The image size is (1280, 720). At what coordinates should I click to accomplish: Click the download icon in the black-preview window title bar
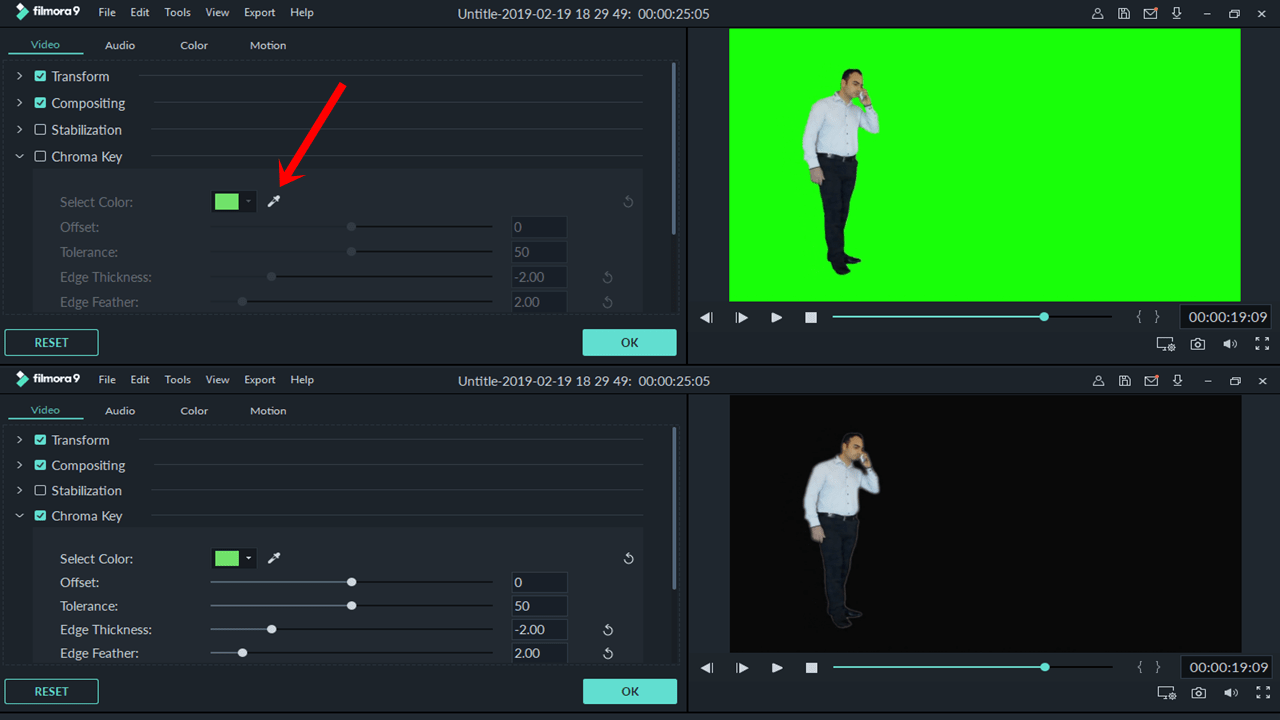pyautogui.click(x=1177, y=381)
